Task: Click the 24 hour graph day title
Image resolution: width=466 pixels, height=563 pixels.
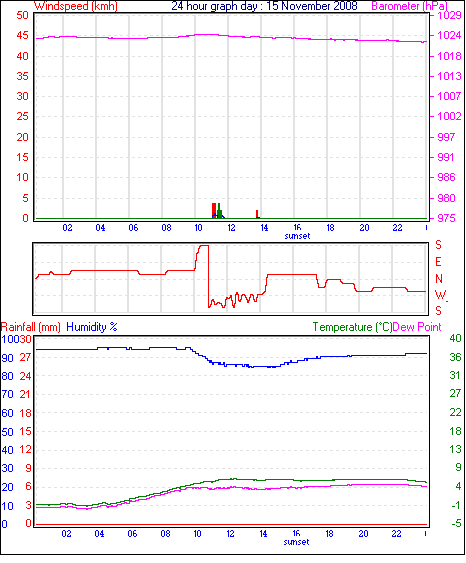Action: coord(264,6)
